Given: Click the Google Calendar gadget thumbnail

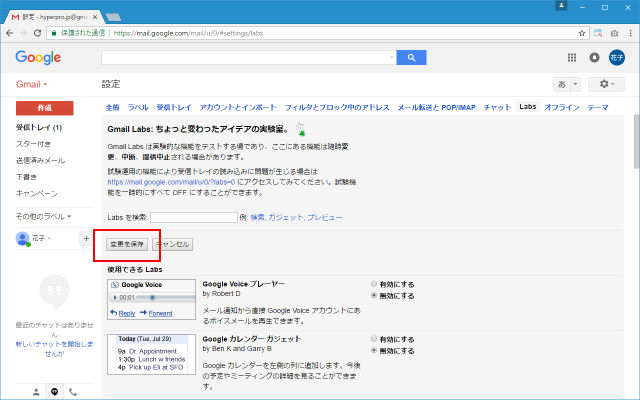Looking at the screenshot, I should pos(151,354).
